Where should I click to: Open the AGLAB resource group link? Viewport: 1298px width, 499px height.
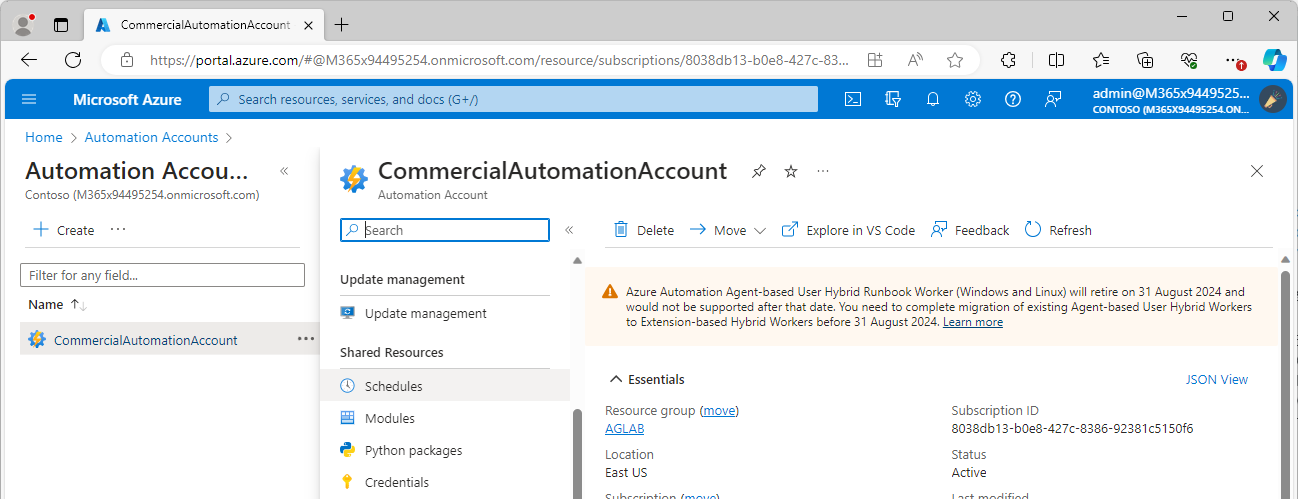coord(625,428)
